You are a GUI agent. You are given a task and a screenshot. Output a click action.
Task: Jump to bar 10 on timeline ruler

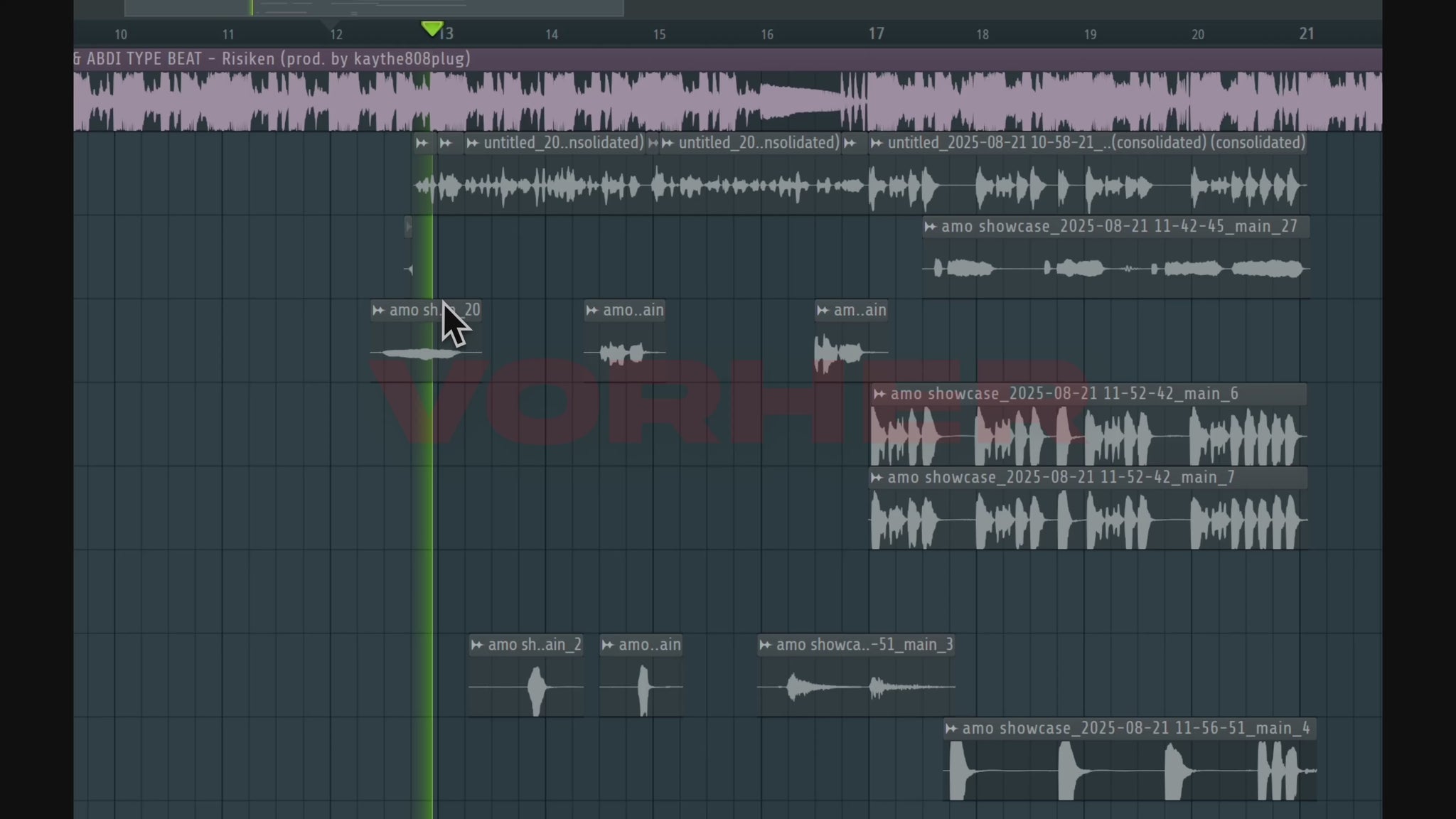pyautogui.click(x=121, y=34)
